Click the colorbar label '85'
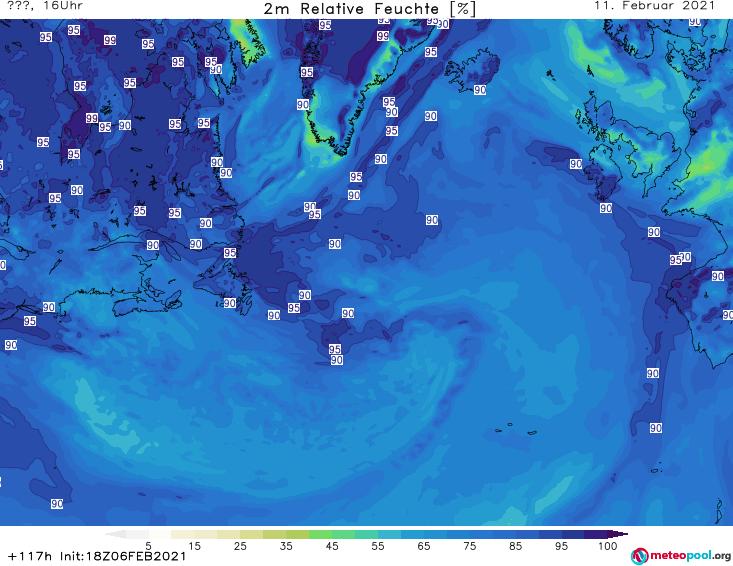This screenshot has width=733, height=566. click(x=516, y=546)
